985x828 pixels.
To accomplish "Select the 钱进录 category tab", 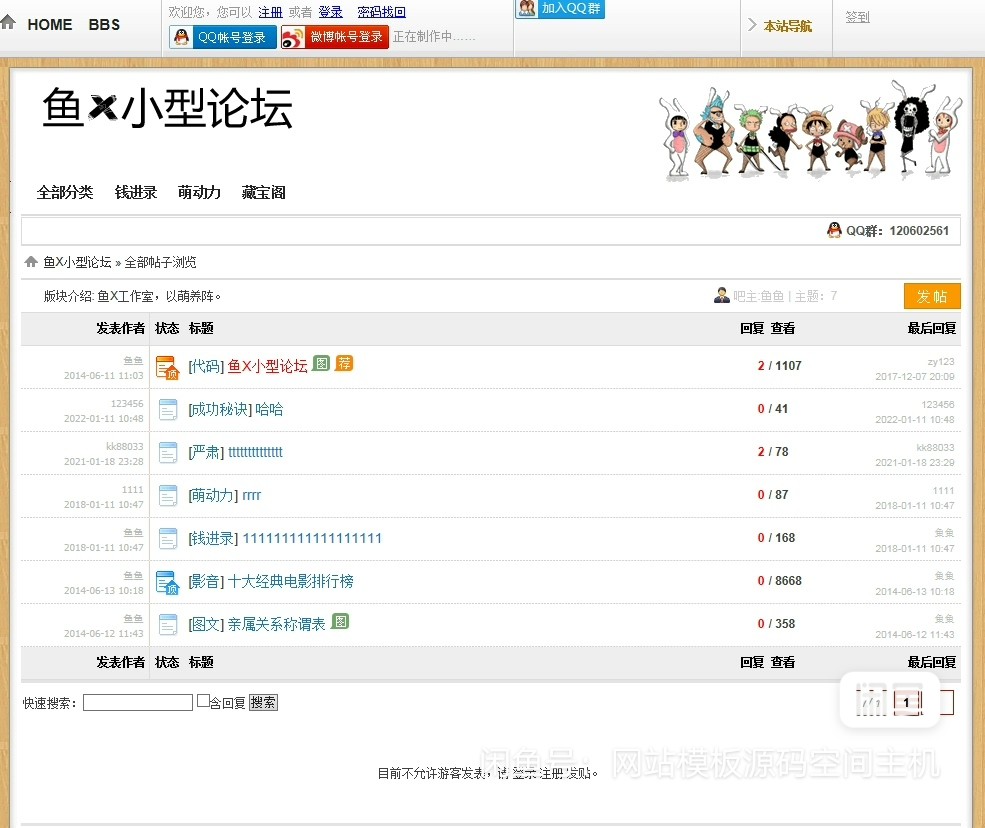I will point(136,192).
